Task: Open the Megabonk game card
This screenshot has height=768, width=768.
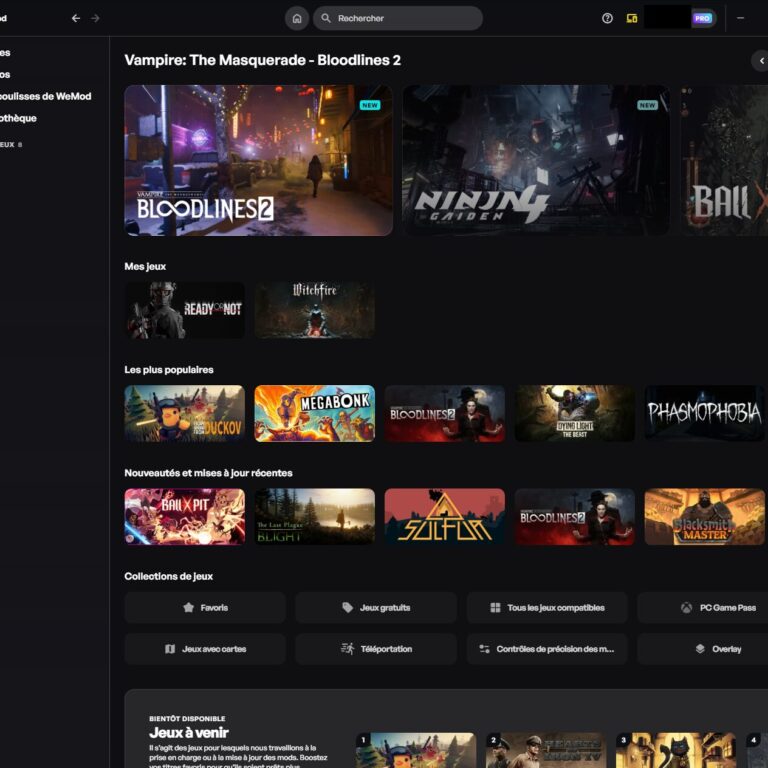Action: (314, 413)
